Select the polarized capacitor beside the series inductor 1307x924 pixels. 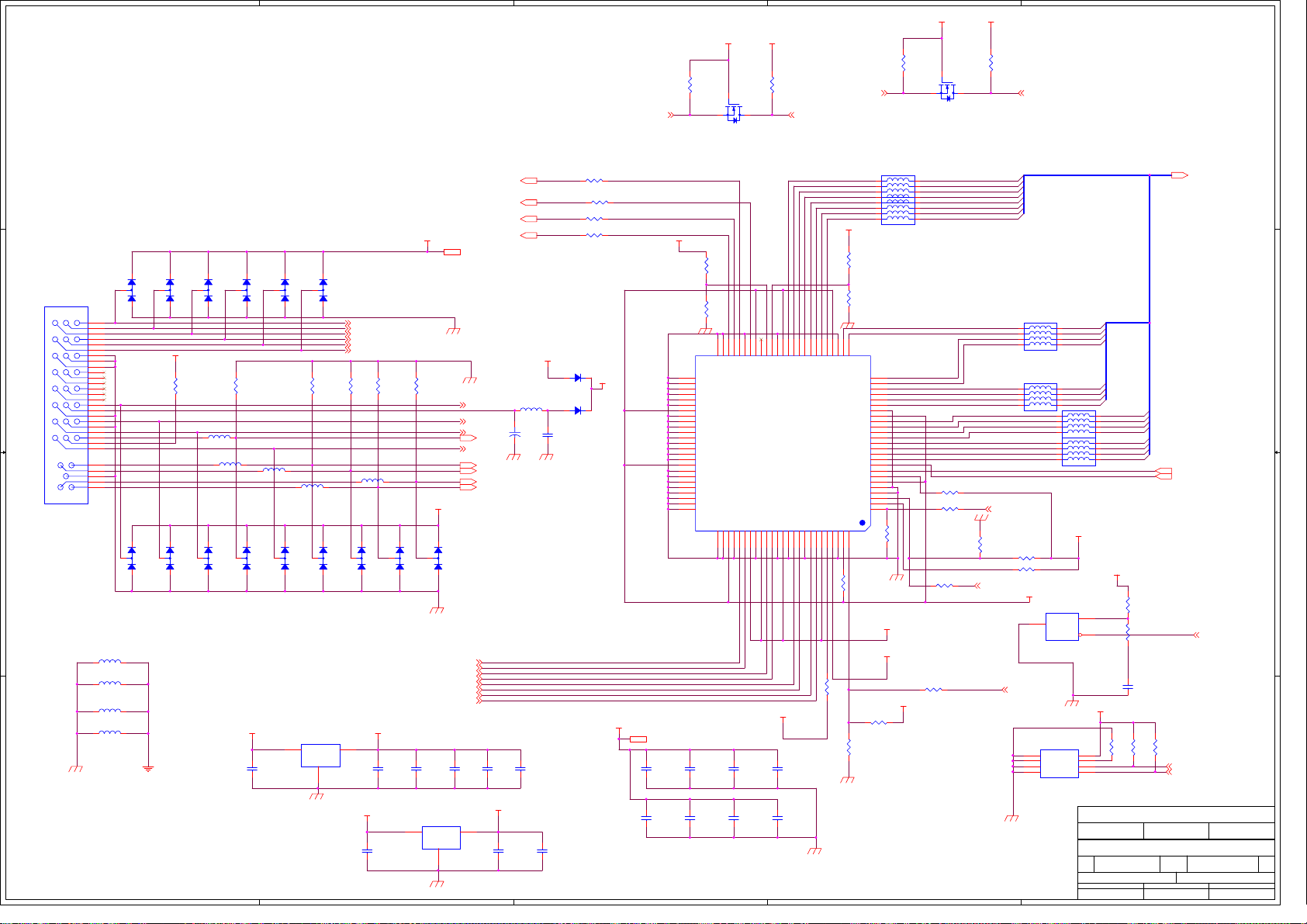pyautogui.click(x=513, y=437)
